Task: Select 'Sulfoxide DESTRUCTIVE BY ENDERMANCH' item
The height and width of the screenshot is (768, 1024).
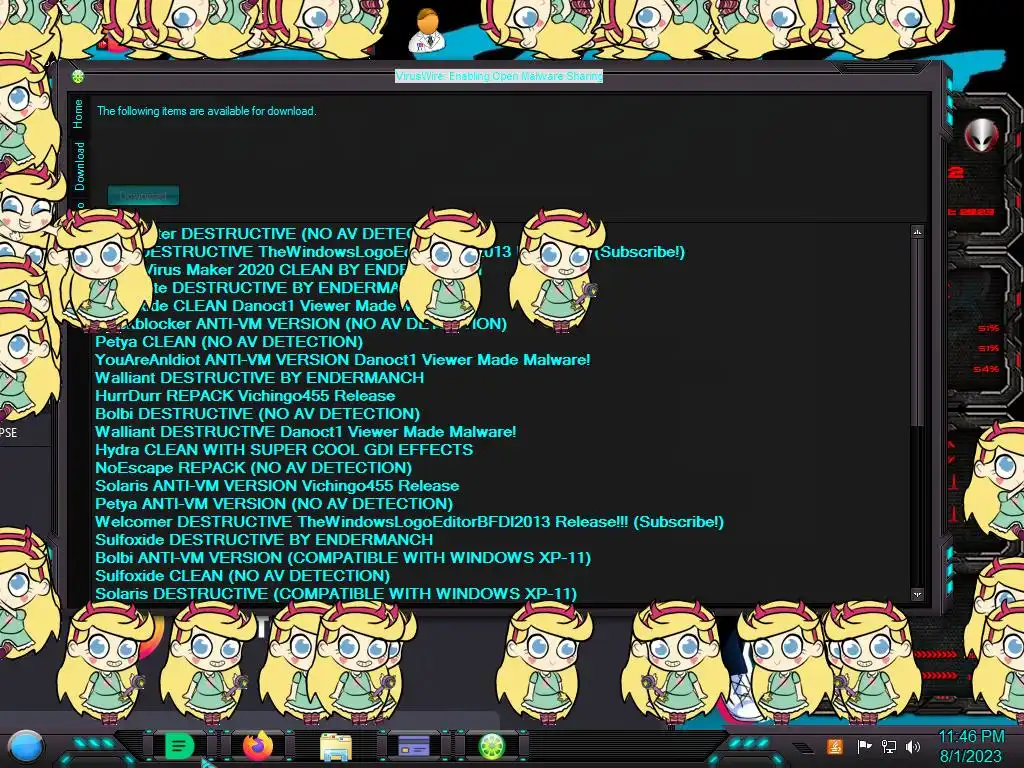Action: pos(264,539)
